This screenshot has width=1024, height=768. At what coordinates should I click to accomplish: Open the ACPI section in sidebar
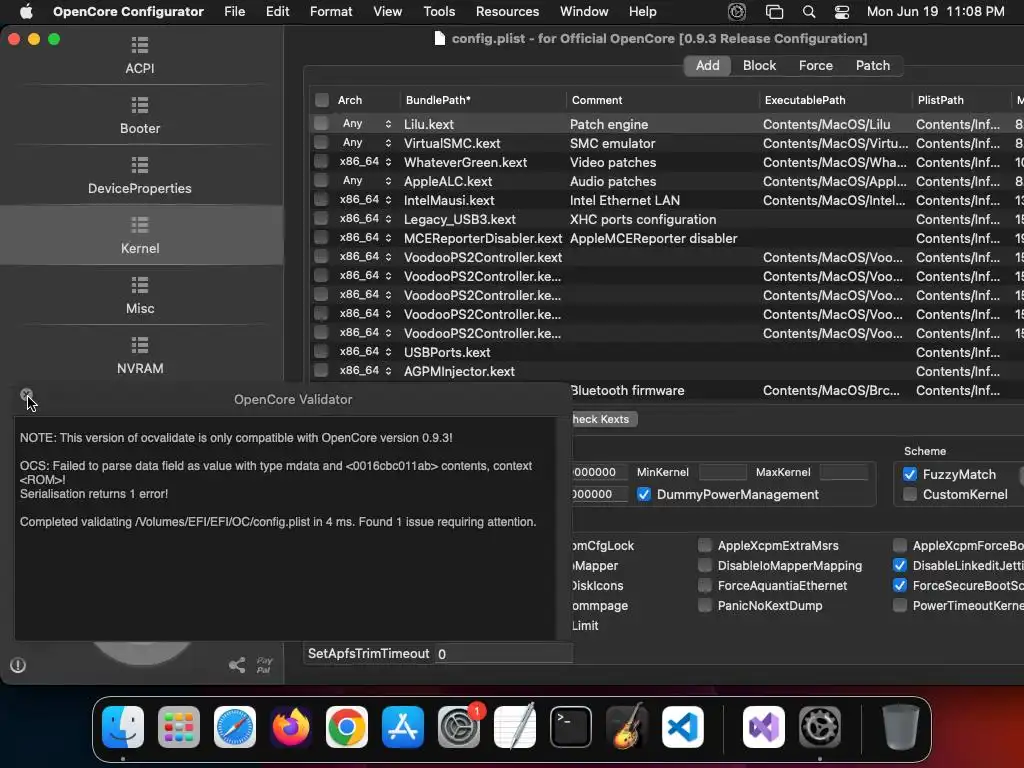click(140, 55)
